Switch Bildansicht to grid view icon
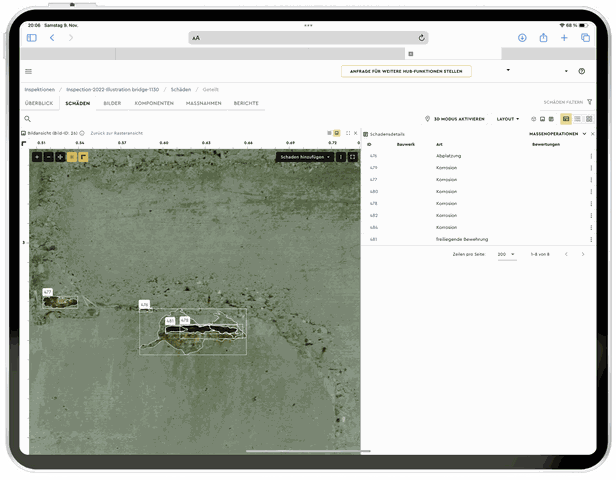Screen dimensions: 616x480 329,133
